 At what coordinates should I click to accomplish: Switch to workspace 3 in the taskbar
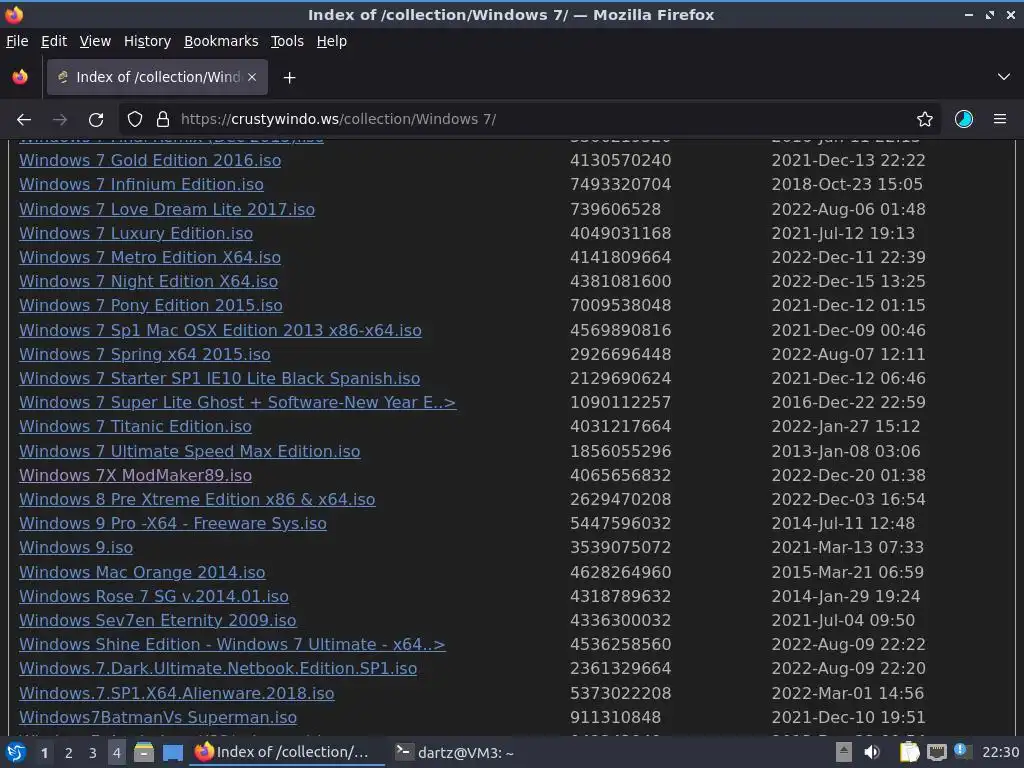point(93,754)
